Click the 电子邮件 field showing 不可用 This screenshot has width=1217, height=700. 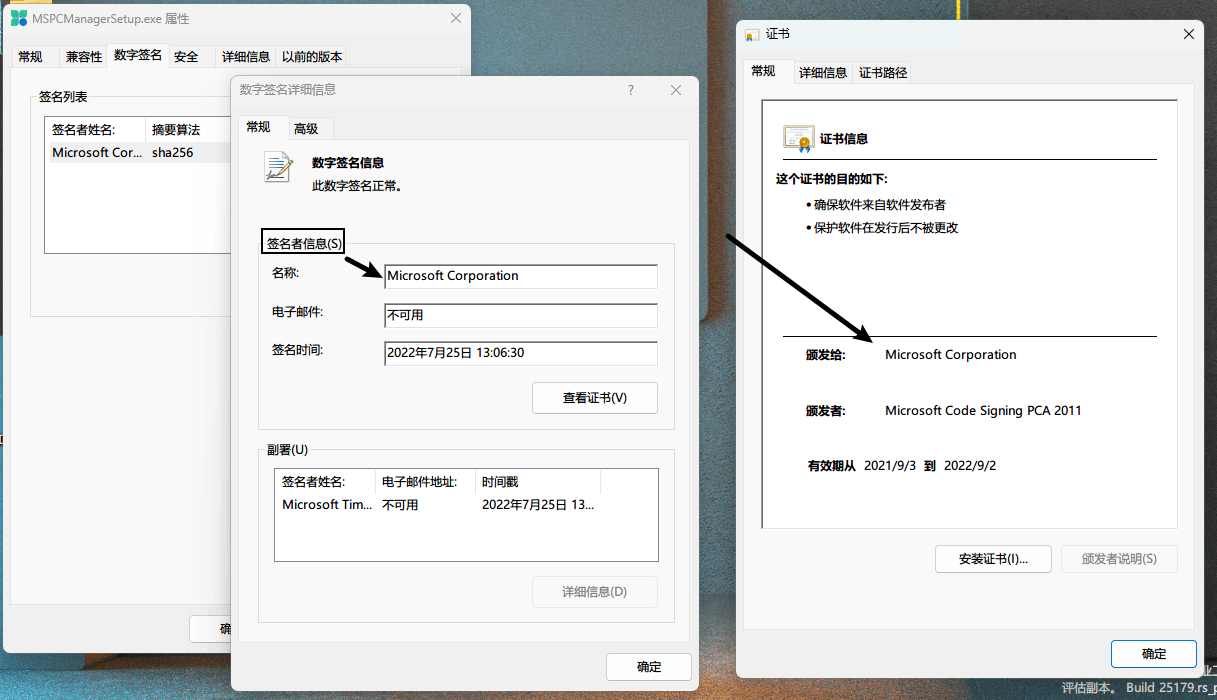click(521, 315)
